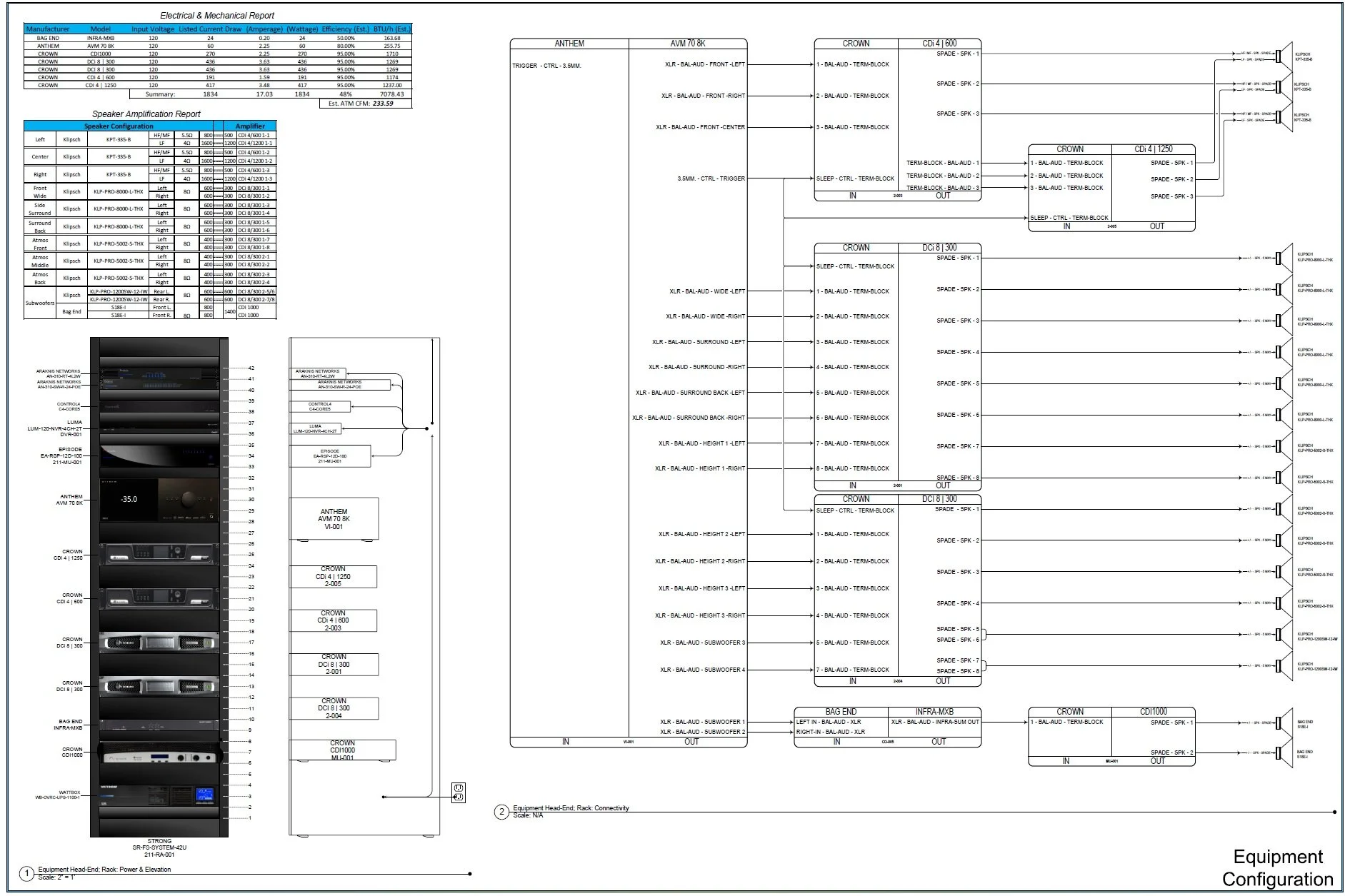Click the Electrical & Mechanical Report title
The image size is (1345, 896).
point(217,15)
